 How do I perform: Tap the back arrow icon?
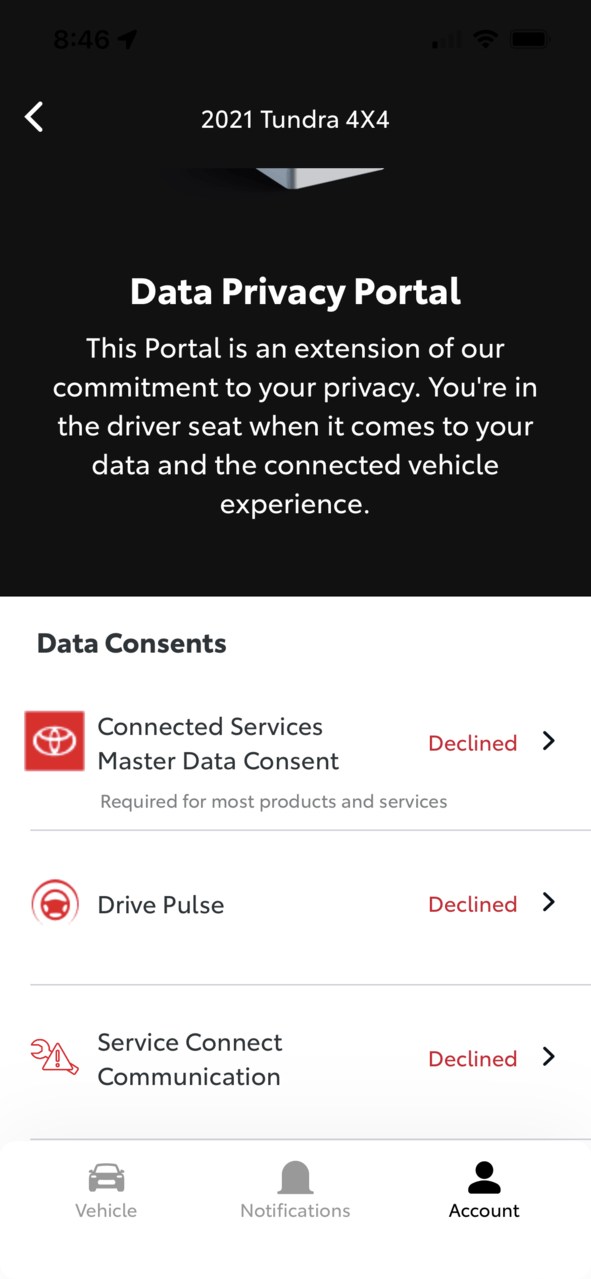(35, 117)
